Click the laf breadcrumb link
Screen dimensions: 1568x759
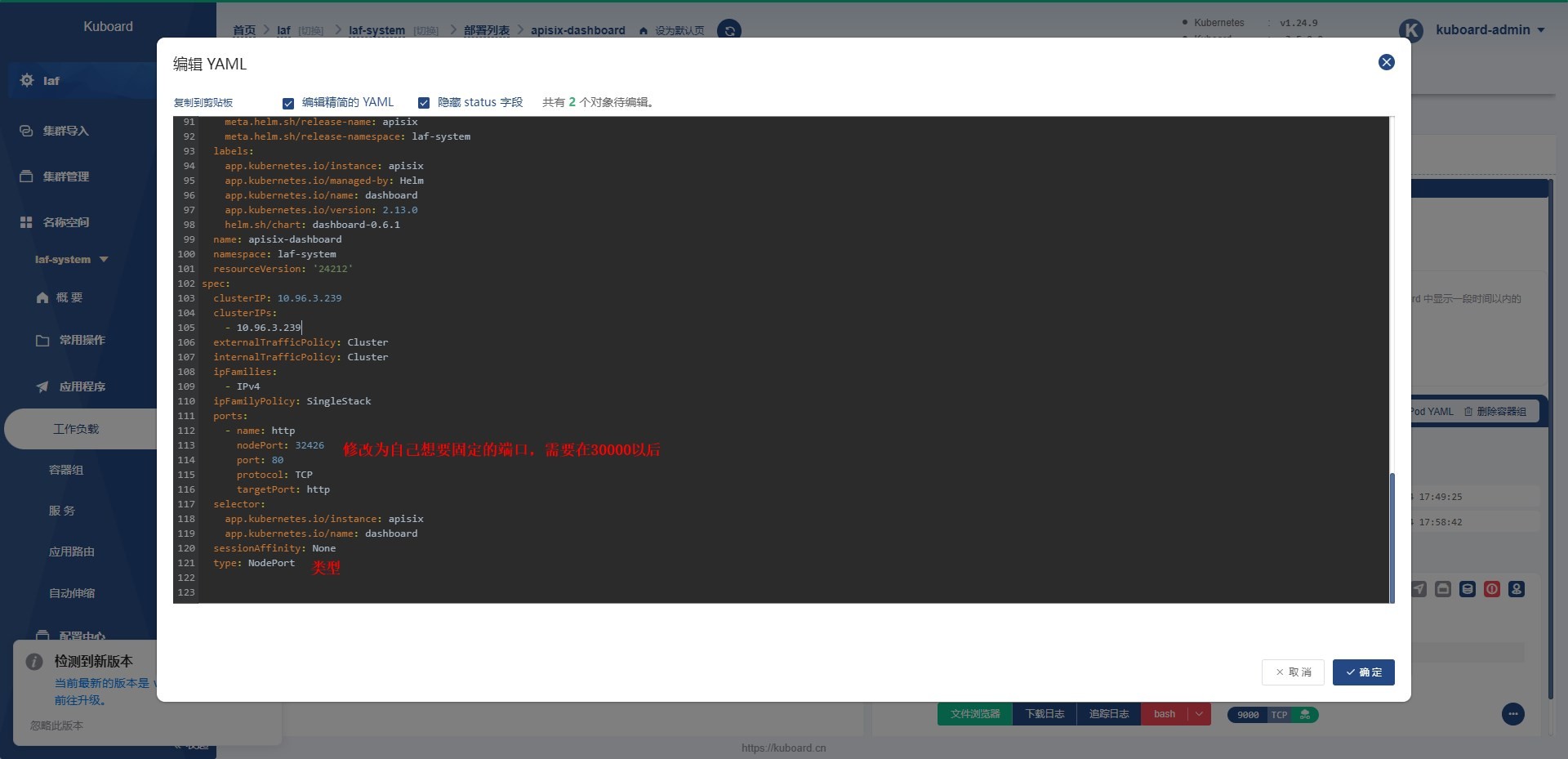283,30
